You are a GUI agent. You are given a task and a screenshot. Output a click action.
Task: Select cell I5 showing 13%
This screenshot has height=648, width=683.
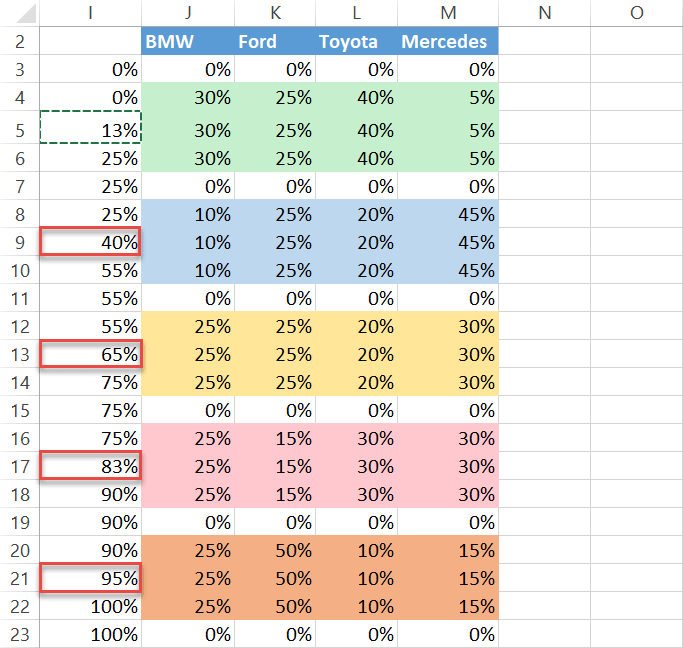click(90, 127)
